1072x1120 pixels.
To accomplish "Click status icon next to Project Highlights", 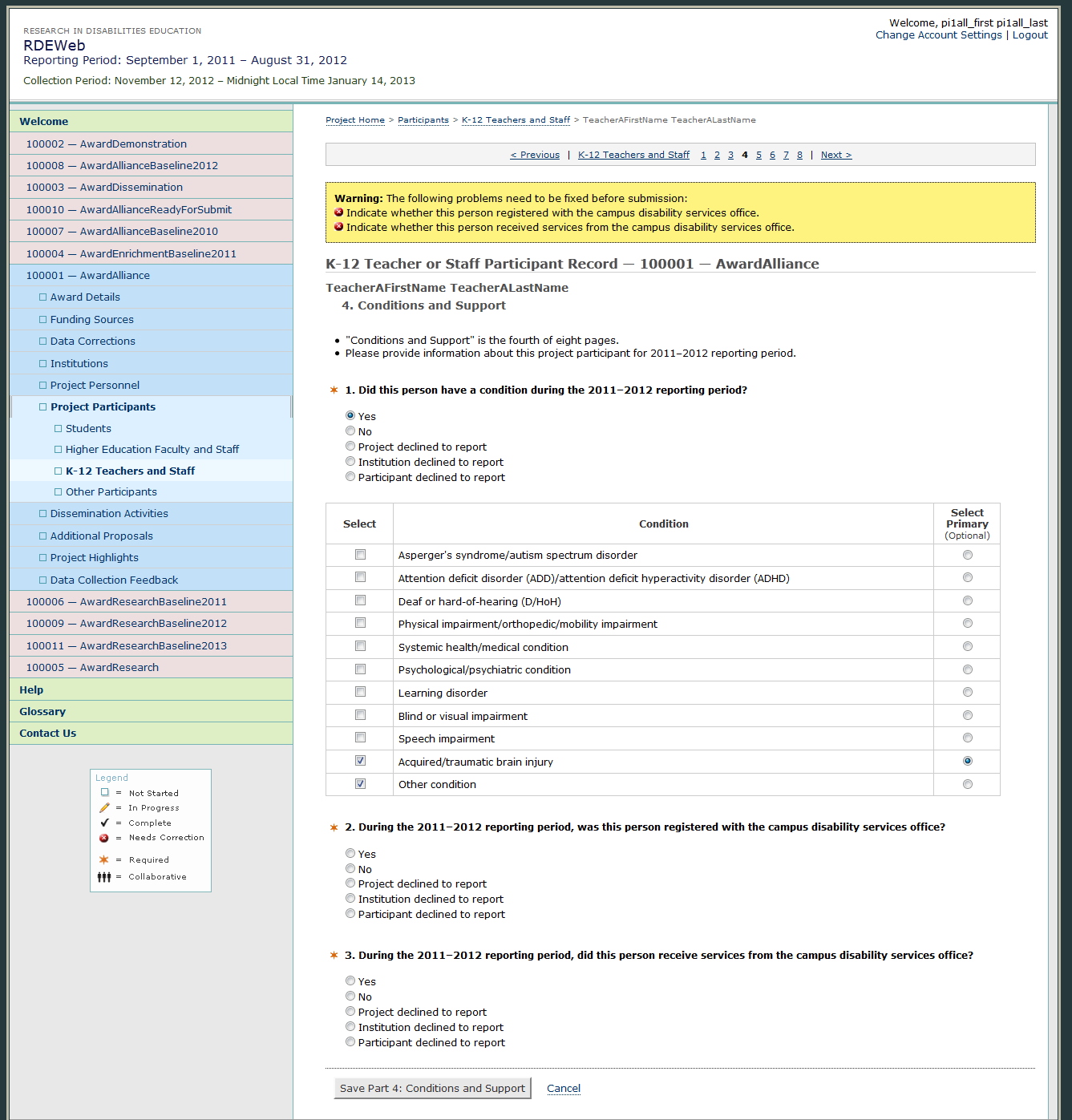I will (43, 558).
